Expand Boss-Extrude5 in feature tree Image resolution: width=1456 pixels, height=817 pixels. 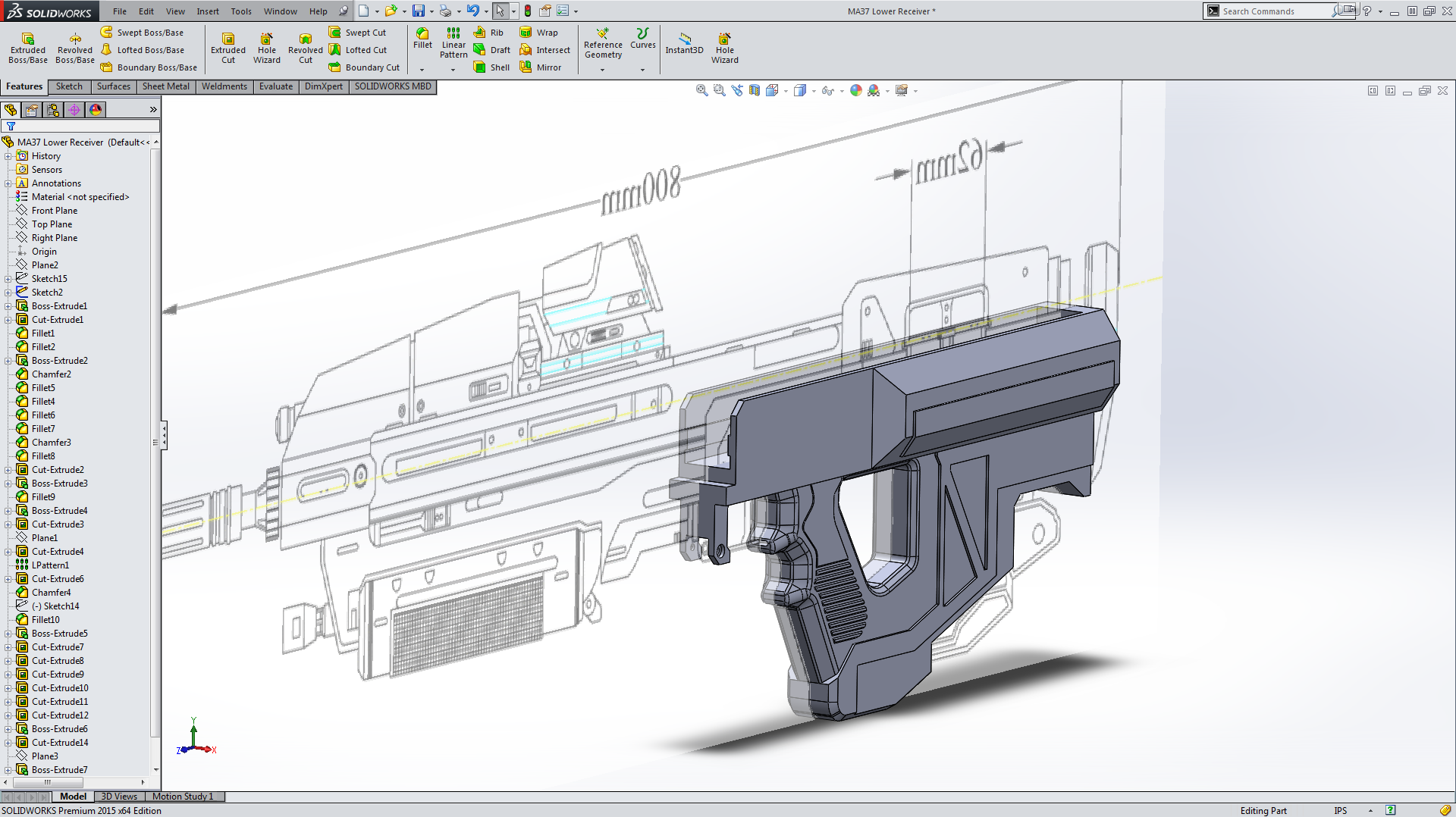point(8,634)
